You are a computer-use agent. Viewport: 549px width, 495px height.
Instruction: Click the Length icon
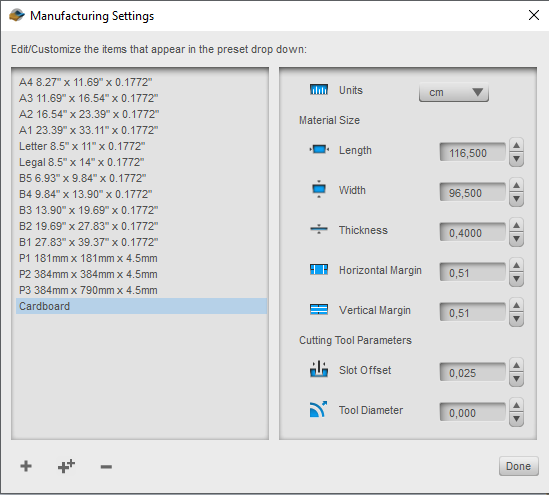[x=319, y=149]
